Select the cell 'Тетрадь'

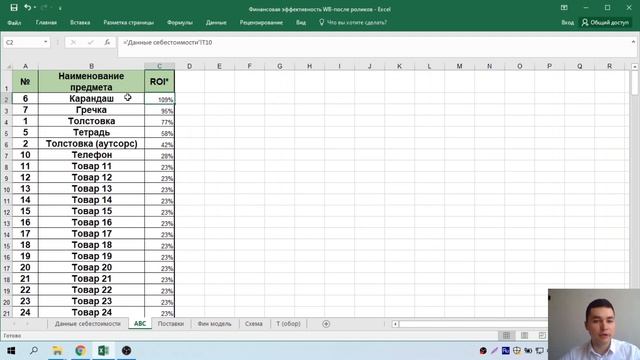click(x=91, y=132)
